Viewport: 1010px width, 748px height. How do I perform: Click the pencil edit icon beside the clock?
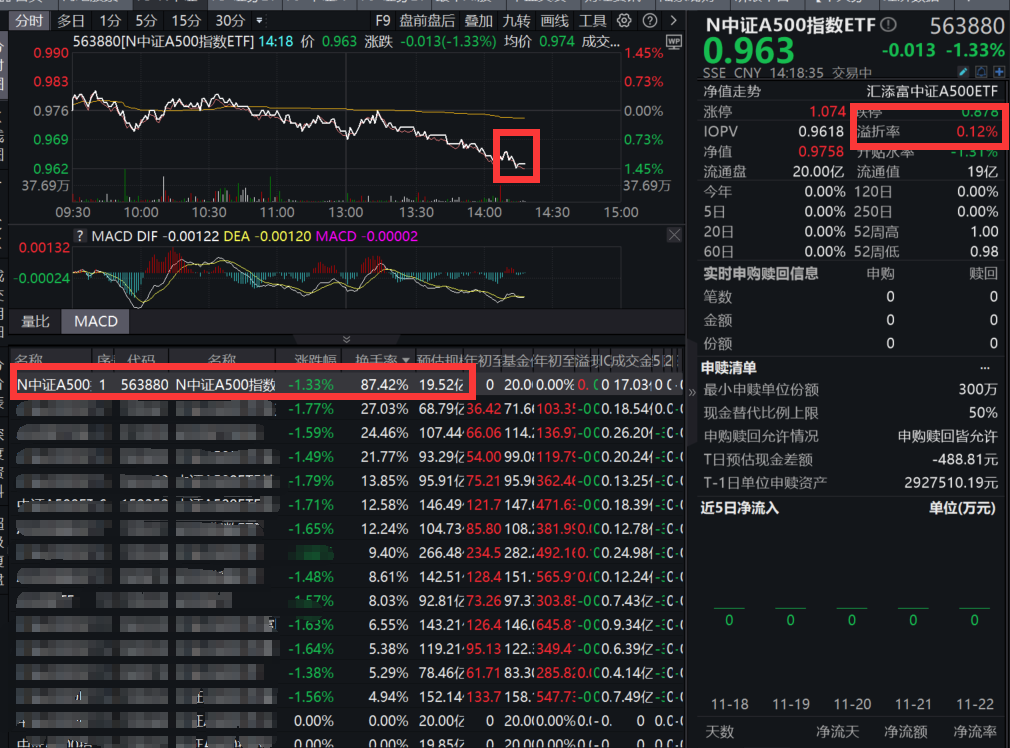click(964, 70)
